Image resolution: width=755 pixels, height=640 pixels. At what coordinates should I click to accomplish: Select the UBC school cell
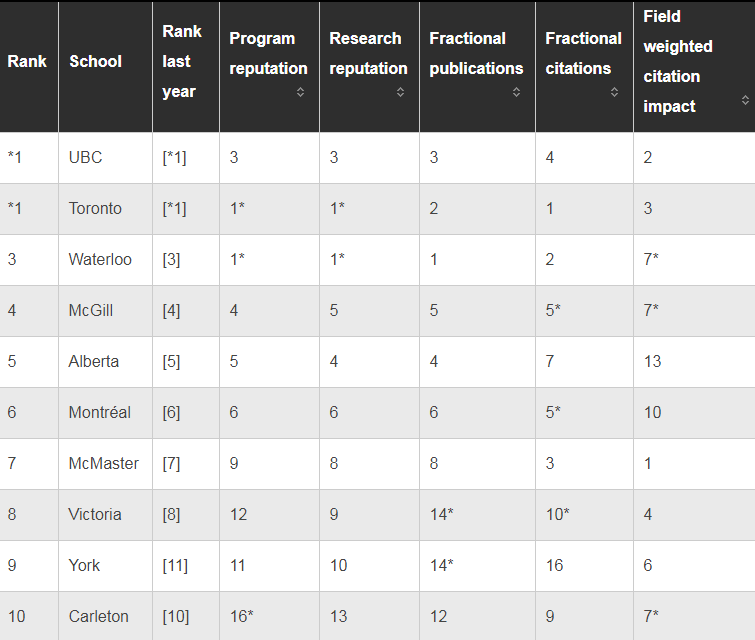pyautogui.click(x=85, y=158)
